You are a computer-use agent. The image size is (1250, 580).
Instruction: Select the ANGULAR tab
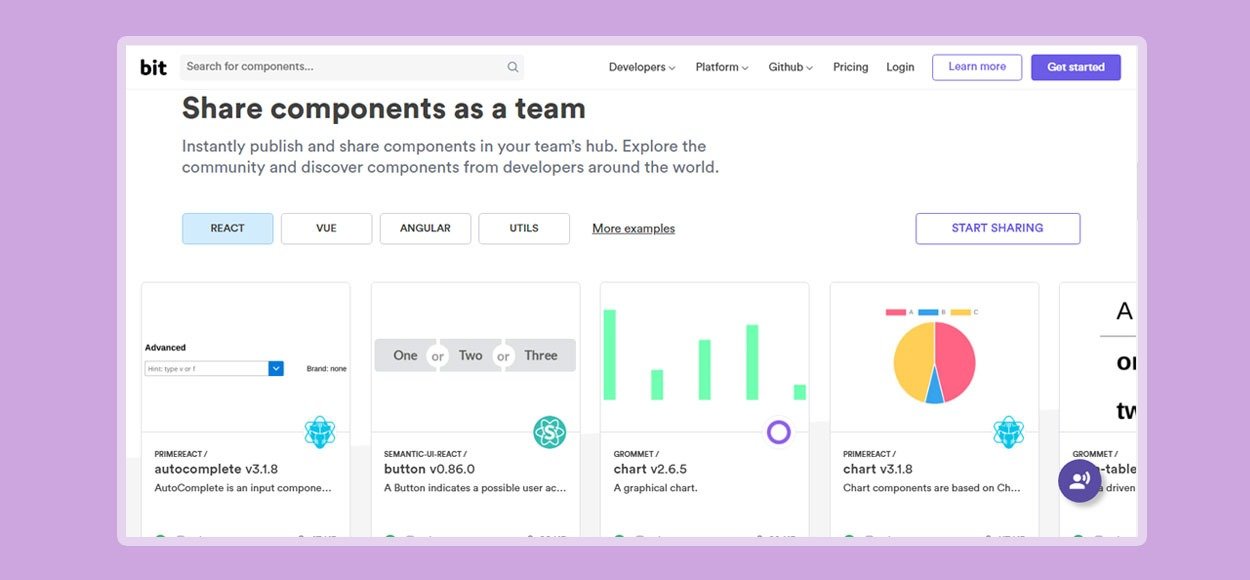(x=425, y=228)
